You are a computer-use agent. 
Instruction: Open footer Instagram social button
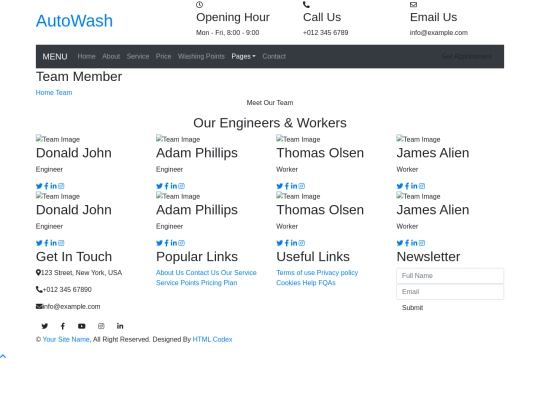(101, 326)
